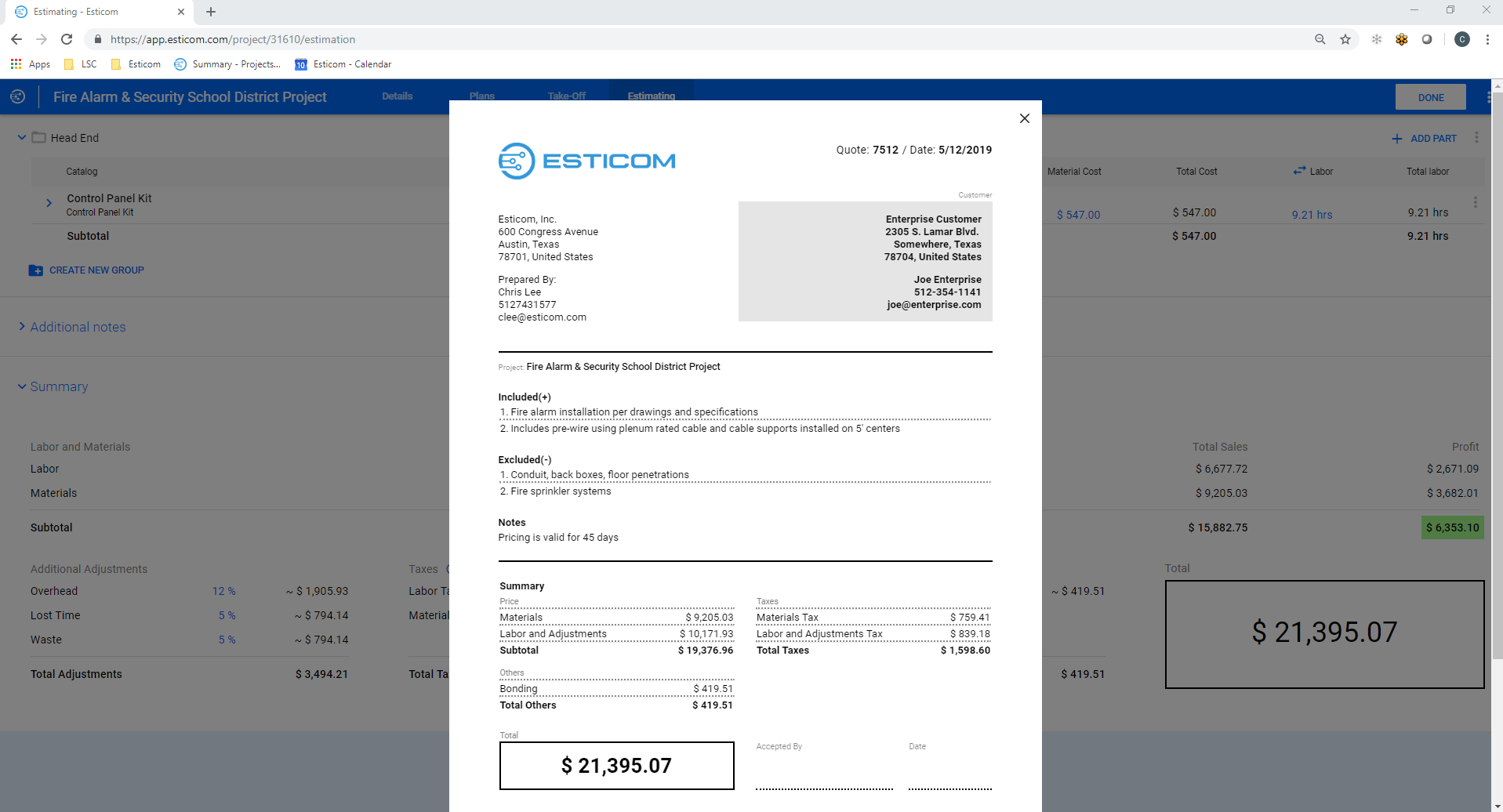Image resolution: width=1503 pixels, height=812 pixels.
Task: Click the clee@esticom.com email
Action: [x=542, y=317]
